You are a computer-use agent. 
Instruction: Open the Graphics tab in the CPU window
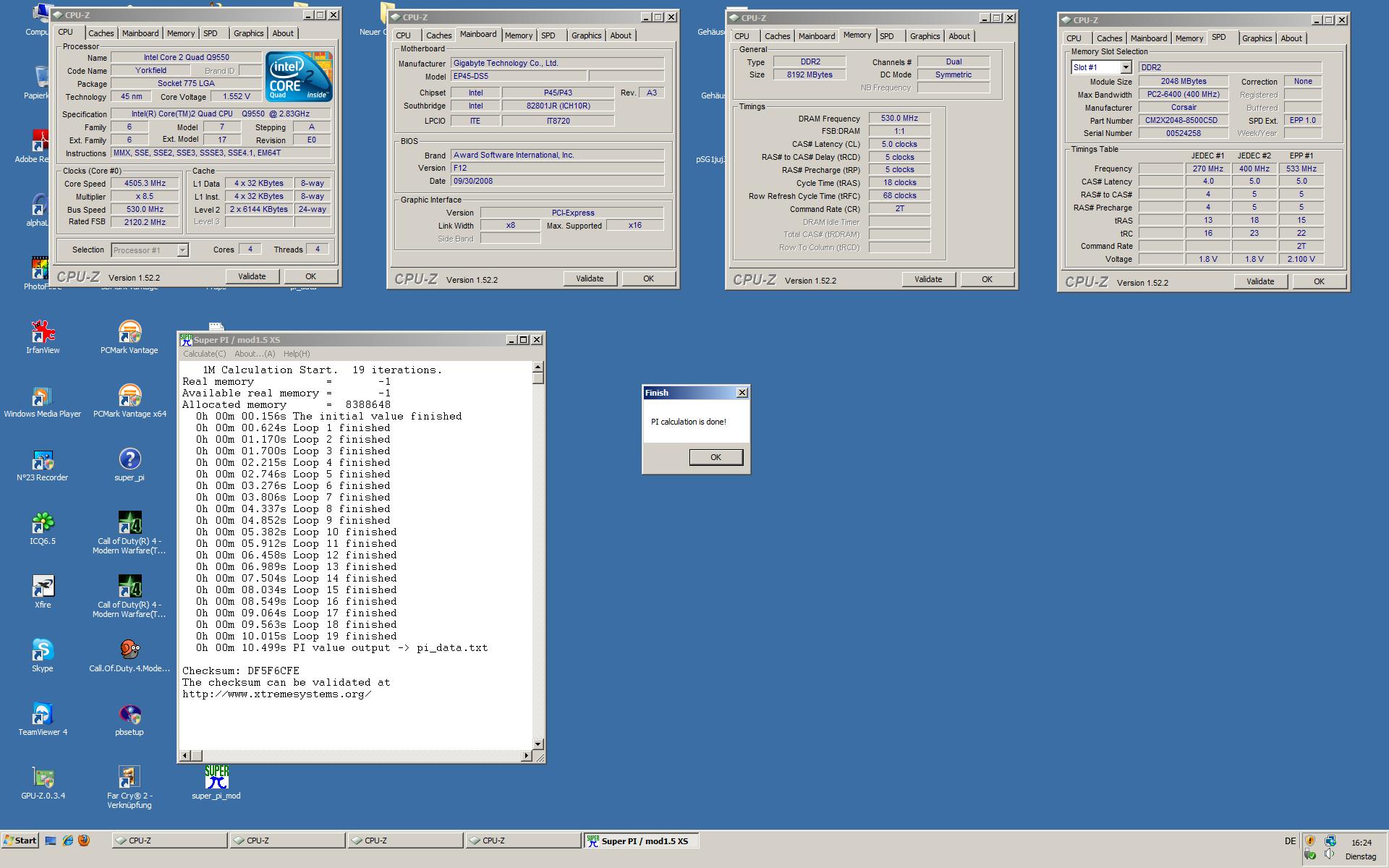pos(248,33)
